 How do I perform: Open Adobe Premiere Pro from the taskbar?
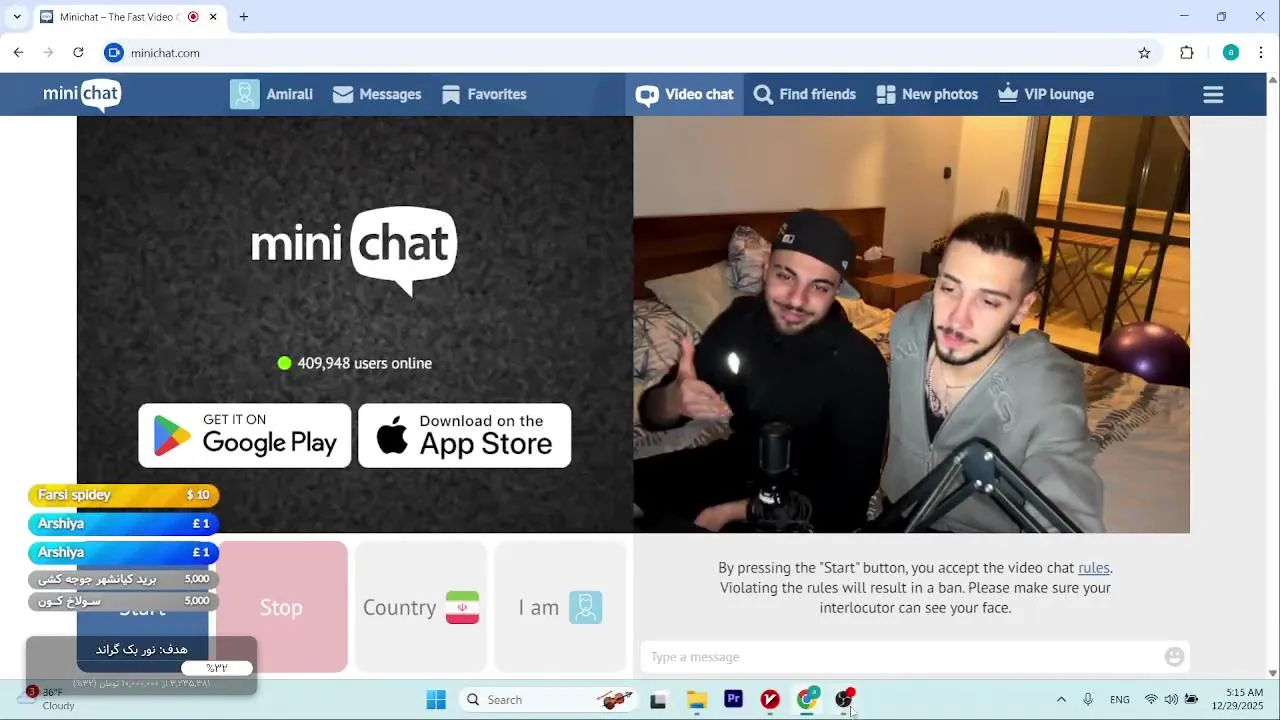733,700
